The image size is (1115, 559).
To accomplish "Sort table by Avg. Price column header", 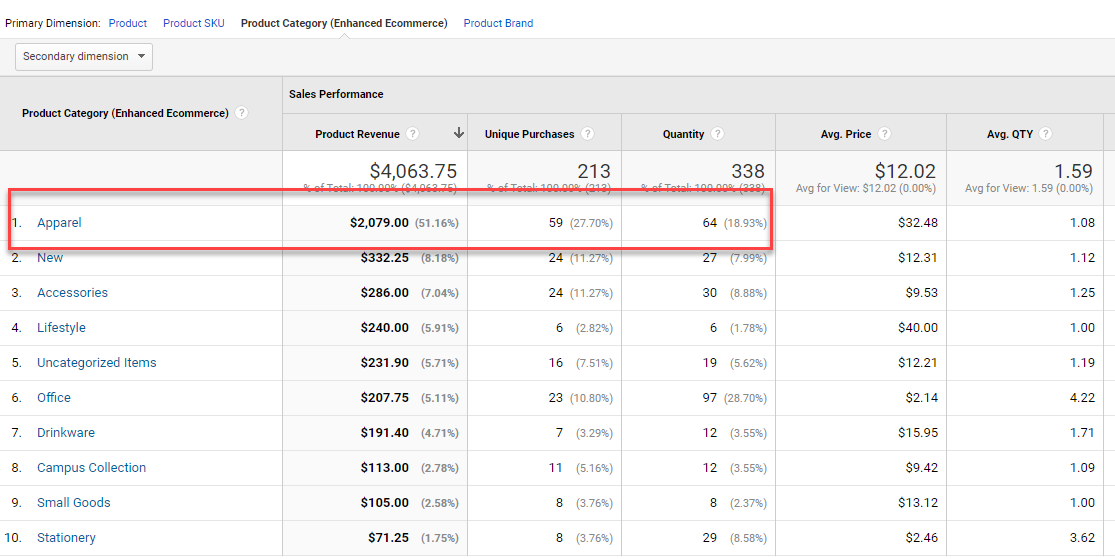I will (845, 134).
